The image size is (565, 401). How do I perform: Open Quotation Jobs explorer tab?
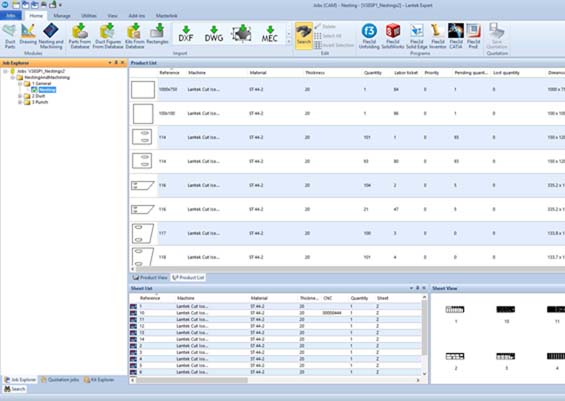(x=60, y=380)
